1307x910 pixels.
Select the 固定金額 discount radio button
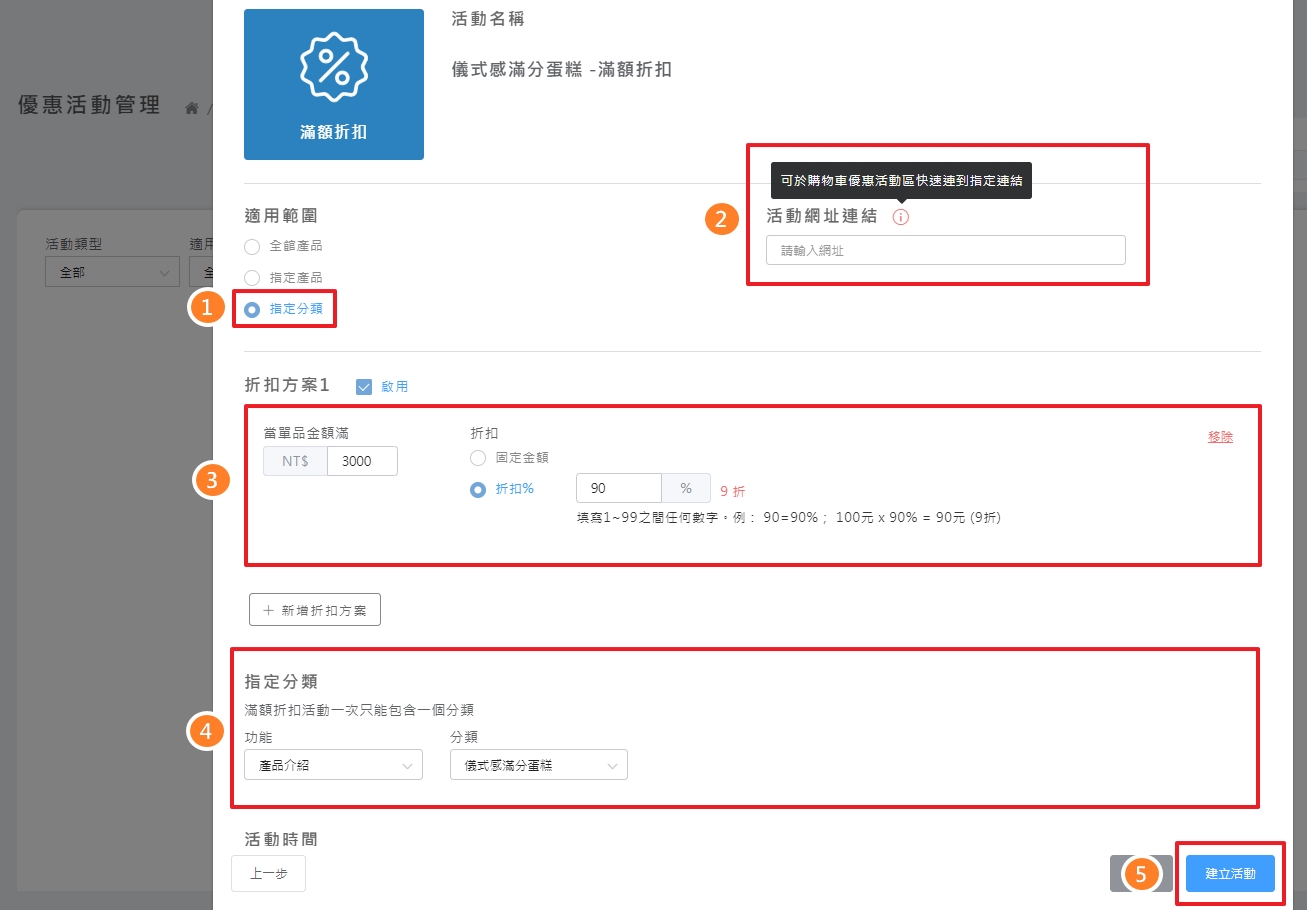coord(478,458)
